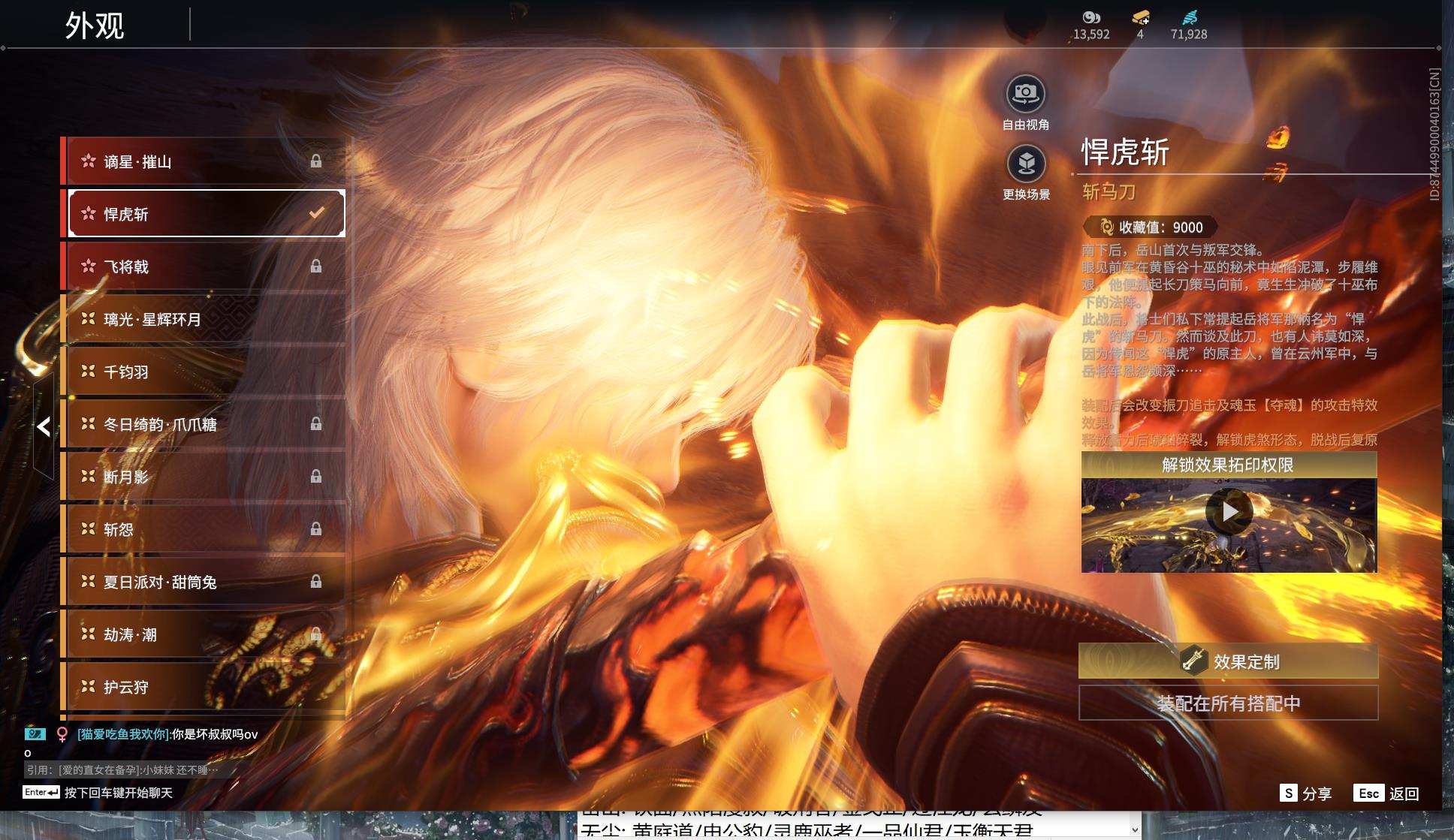Click the checkmark on 悍虎斩 row
Screen dimensions: 1454x840
(x=317, y=213)
